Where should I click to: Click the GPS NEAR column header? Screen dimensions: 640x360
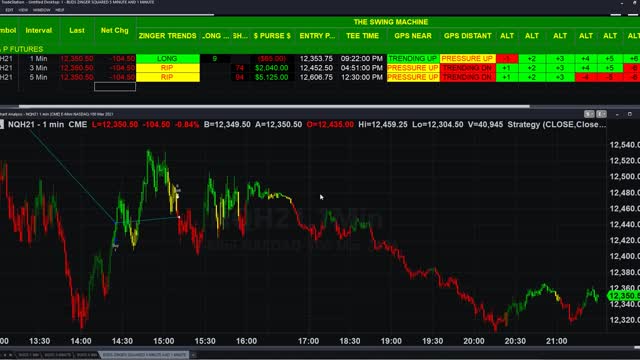pyautogui.click(x=413, y=36)
